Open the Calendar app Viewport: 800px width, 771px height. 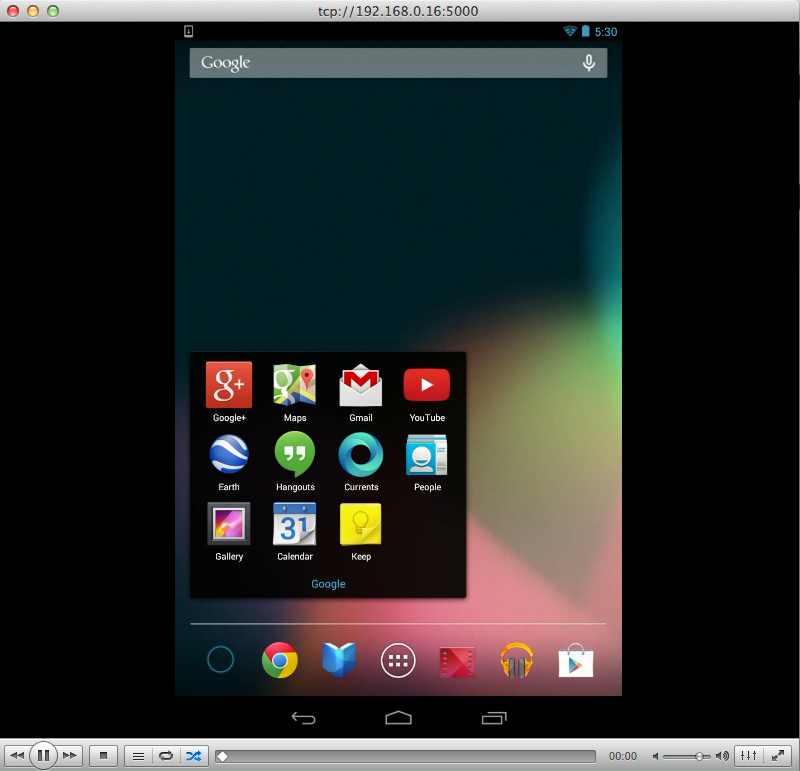(x=294, y=523)
